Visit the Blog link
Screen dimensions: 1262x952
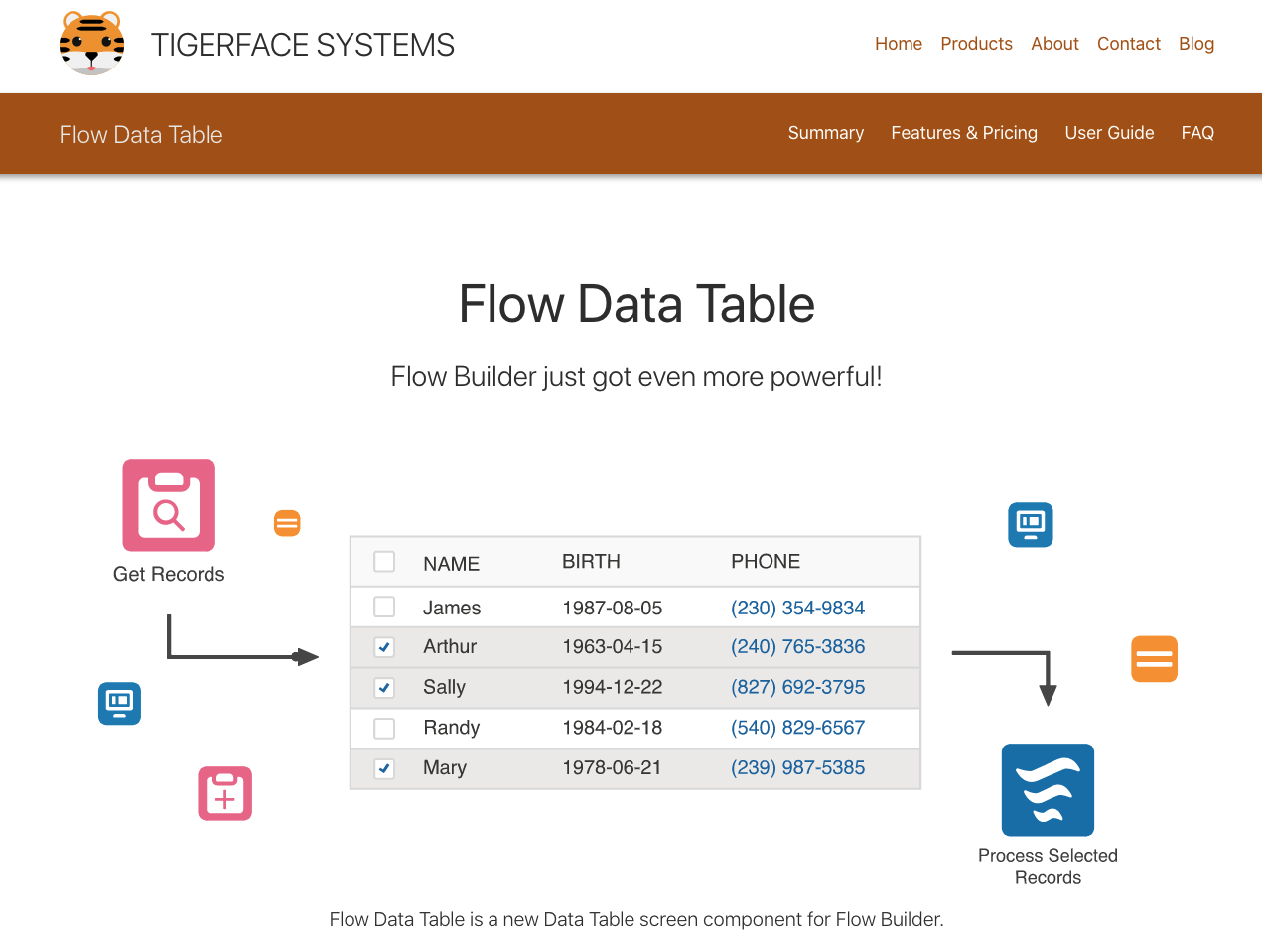point(1196,44)
